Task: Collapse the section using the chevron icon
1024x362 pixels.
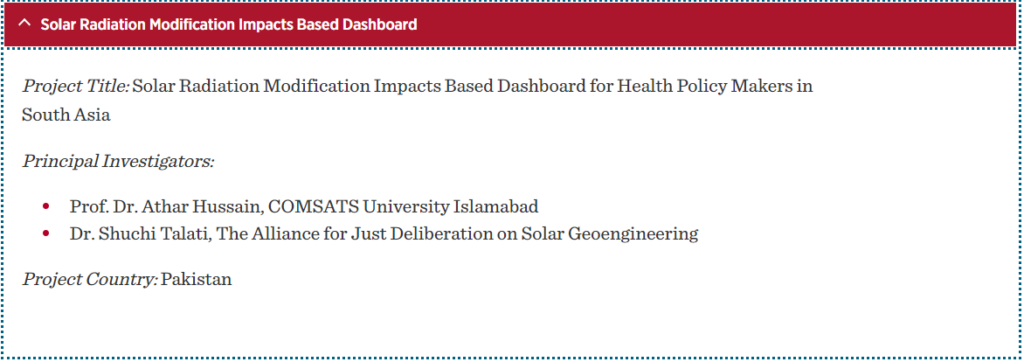Action: (x=25, y=25)
